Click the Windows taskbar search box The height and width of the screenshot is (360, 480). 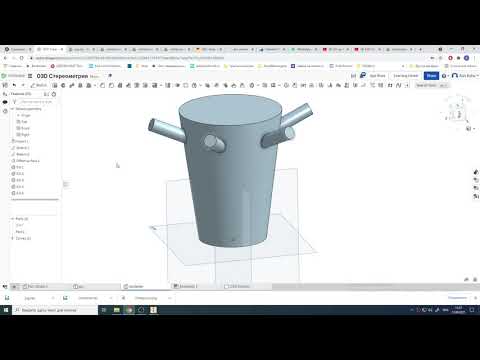click(55, 310)
